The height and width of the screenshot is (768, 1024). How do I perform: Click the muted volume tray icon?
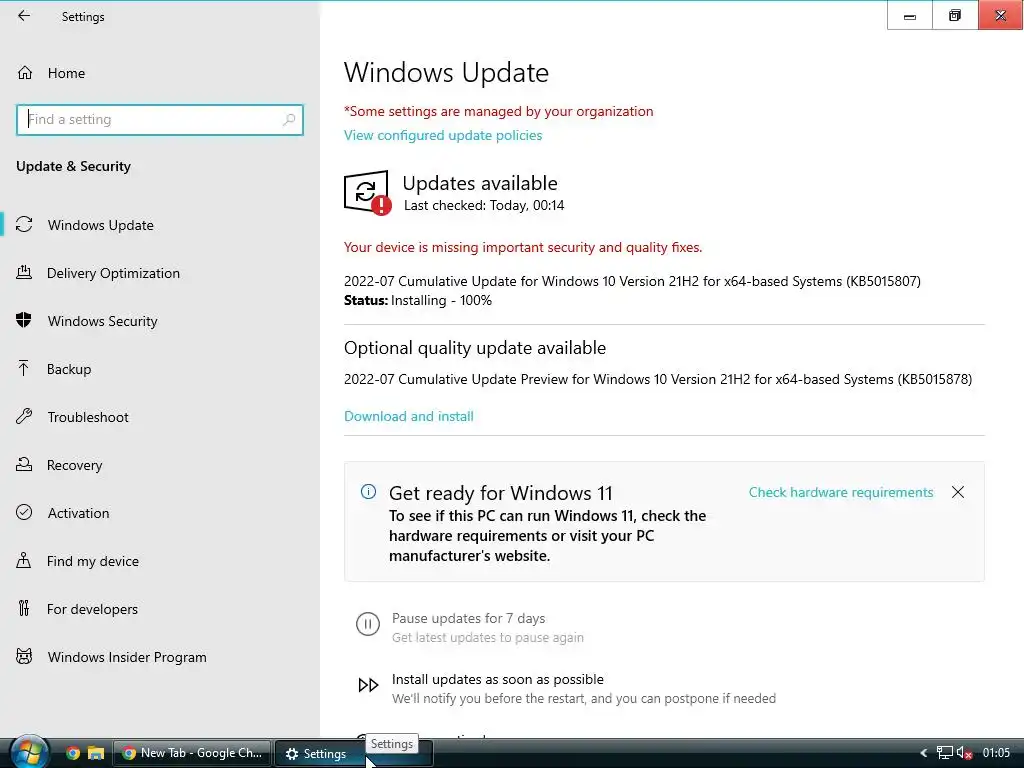point(964,753)
